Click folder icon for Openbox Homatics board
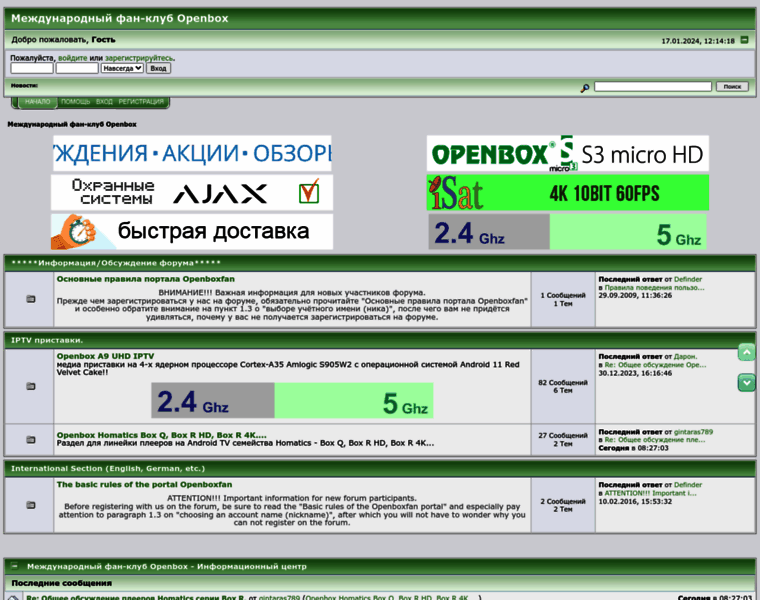 [x=31, y=440]
